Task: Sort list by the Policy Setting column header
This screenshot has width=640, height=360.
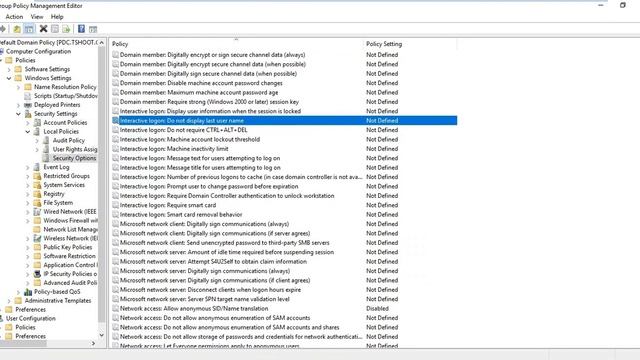Action: (x=410, y=44)
